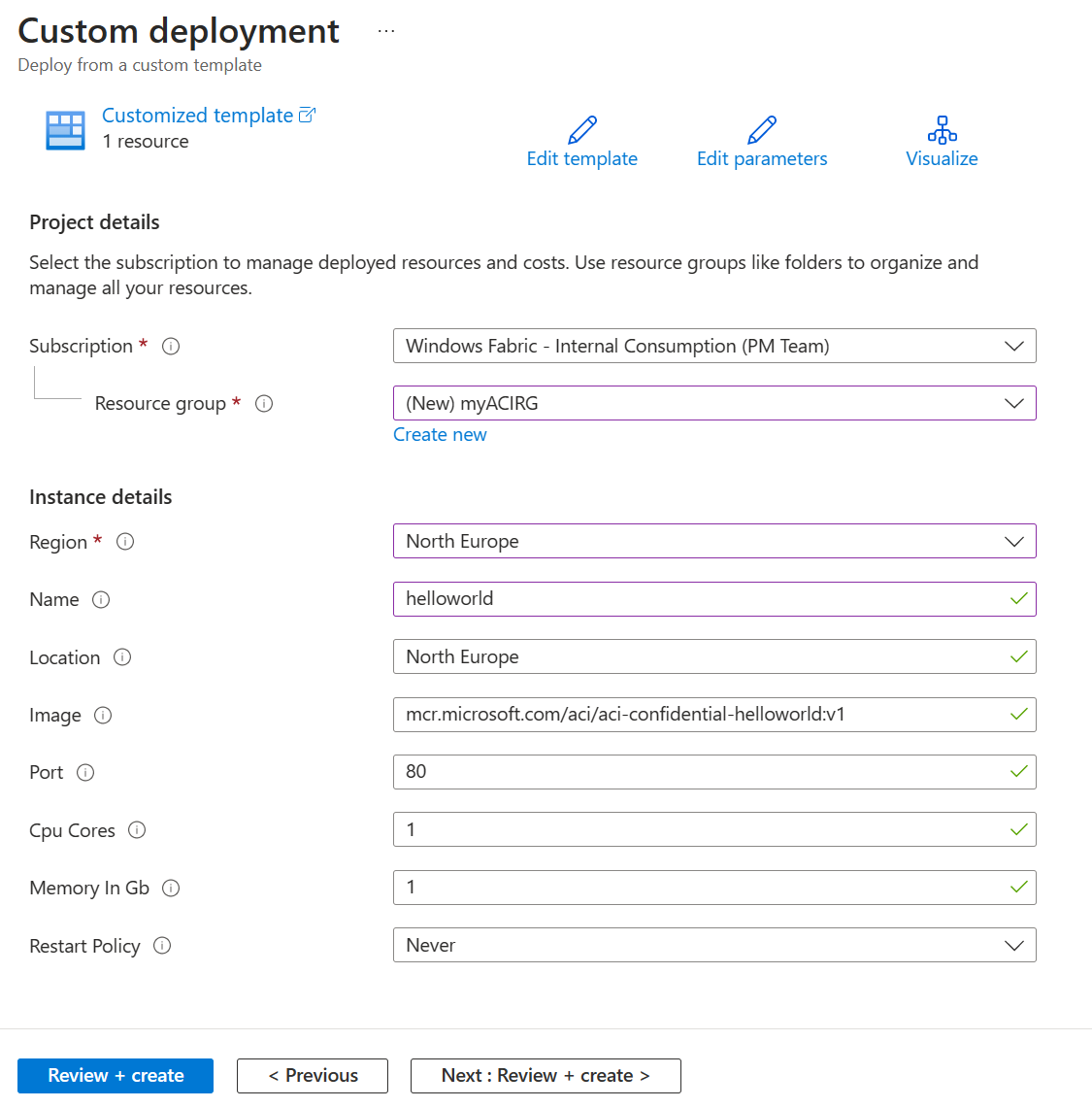Click the Create new resource group link

pos(440,434)
